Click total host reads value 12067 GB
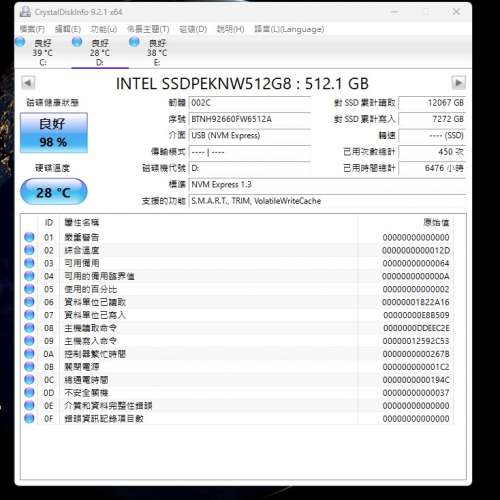The height and width of the screenshot is (500, 500). coord(432,103)
